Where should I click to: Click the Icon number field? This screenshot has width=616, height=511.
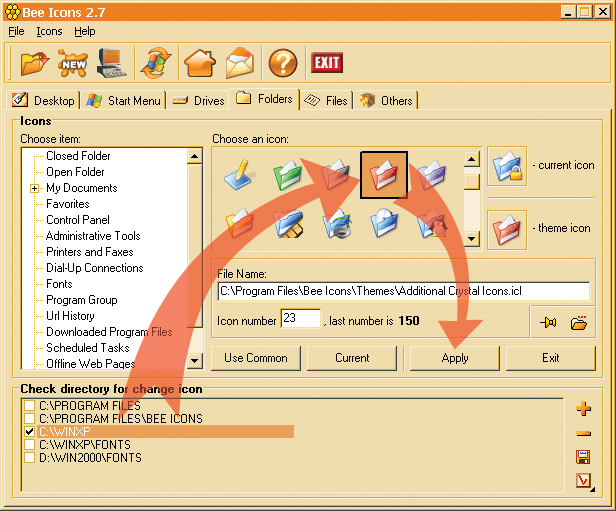click(x=301, y=318)
